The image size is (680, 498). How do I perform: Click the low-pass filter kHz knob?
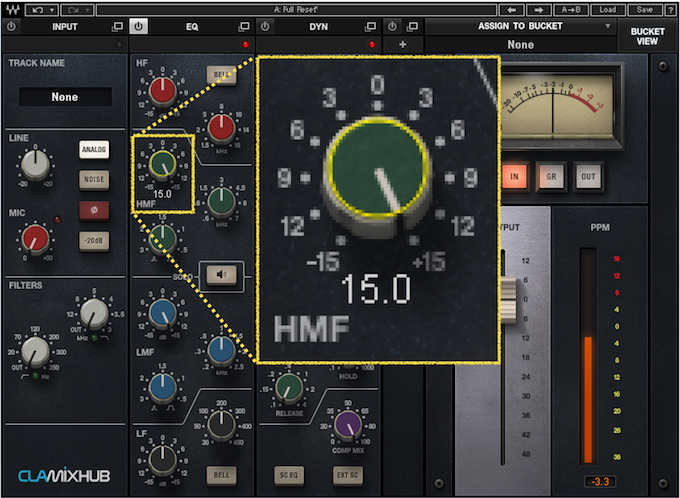(94, 313)
